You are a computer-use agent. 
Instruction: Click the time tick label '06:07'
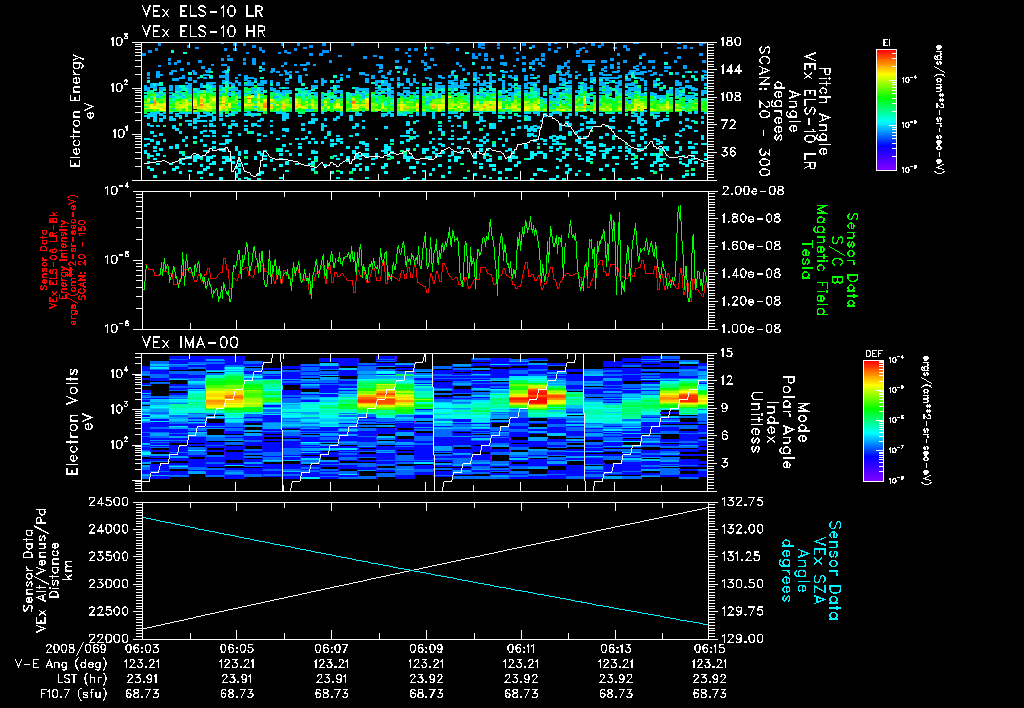[331, 649]
